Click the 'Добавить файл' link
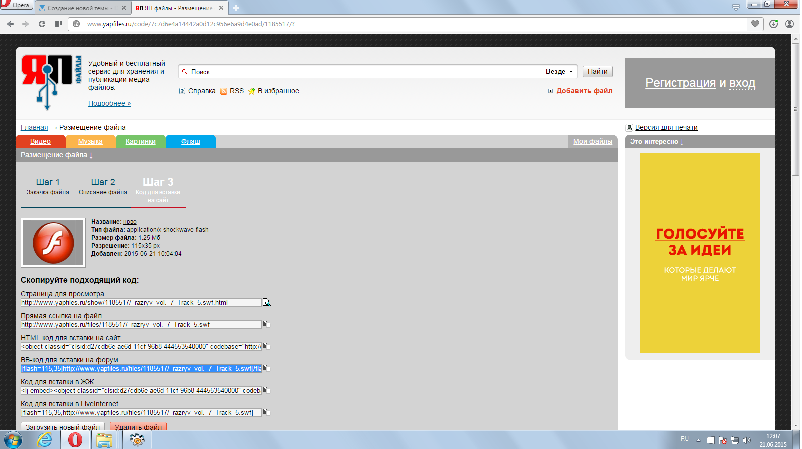802x449 pixels. pyautogui.click(x=581, y=91)
